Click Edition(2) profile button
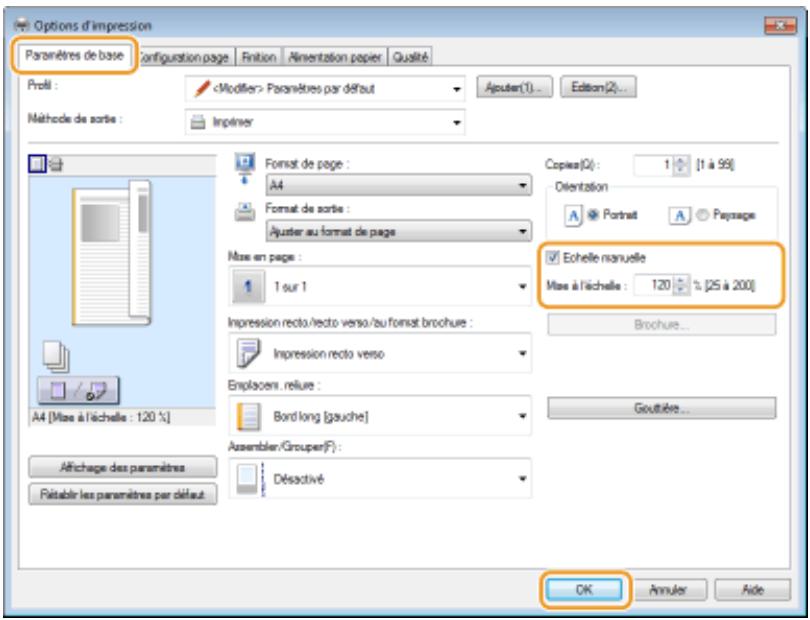810x620 pixels. (x=598, y=87)
